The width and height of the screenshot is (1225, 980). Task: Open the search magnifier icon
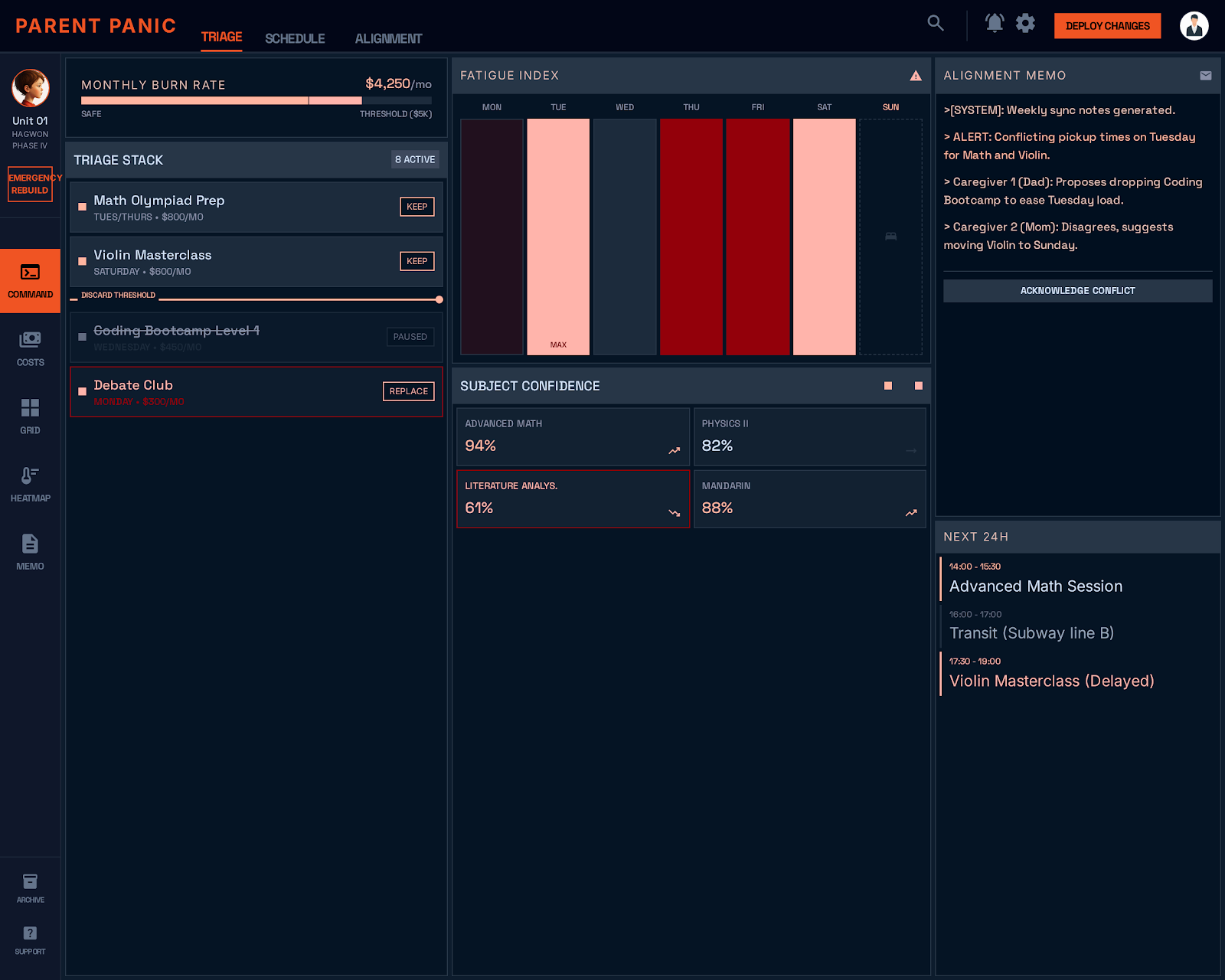[x=936, y=23]
